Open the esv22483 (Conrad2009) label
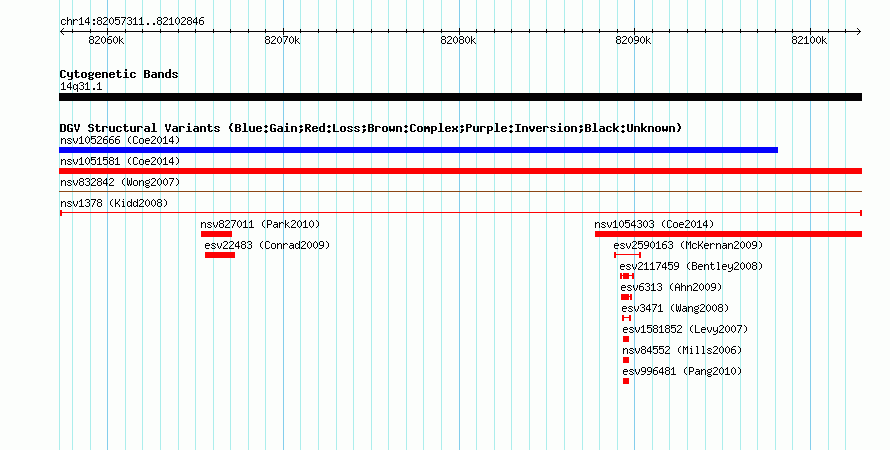890x450 pixels. click(x=267, y=245)
